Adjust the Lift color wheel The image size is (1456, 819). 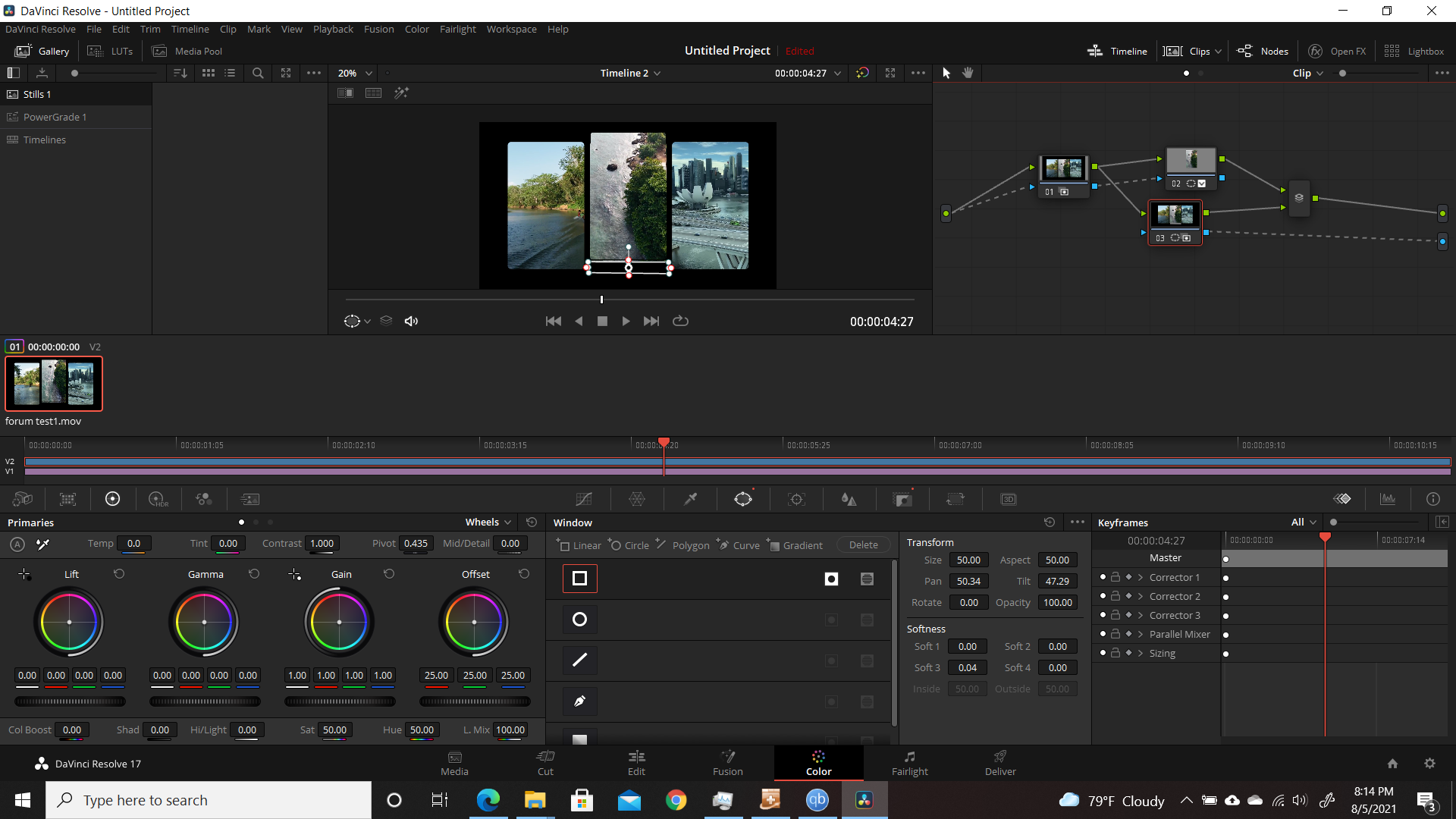(69, 622)
